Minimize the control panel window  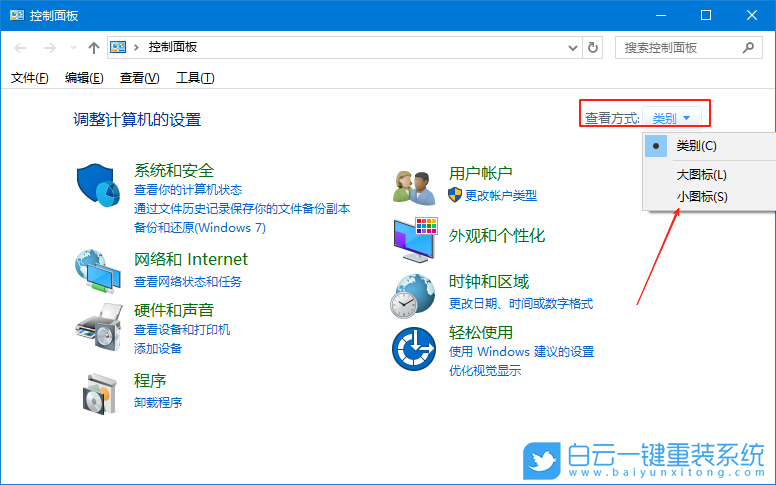point(661,15)
